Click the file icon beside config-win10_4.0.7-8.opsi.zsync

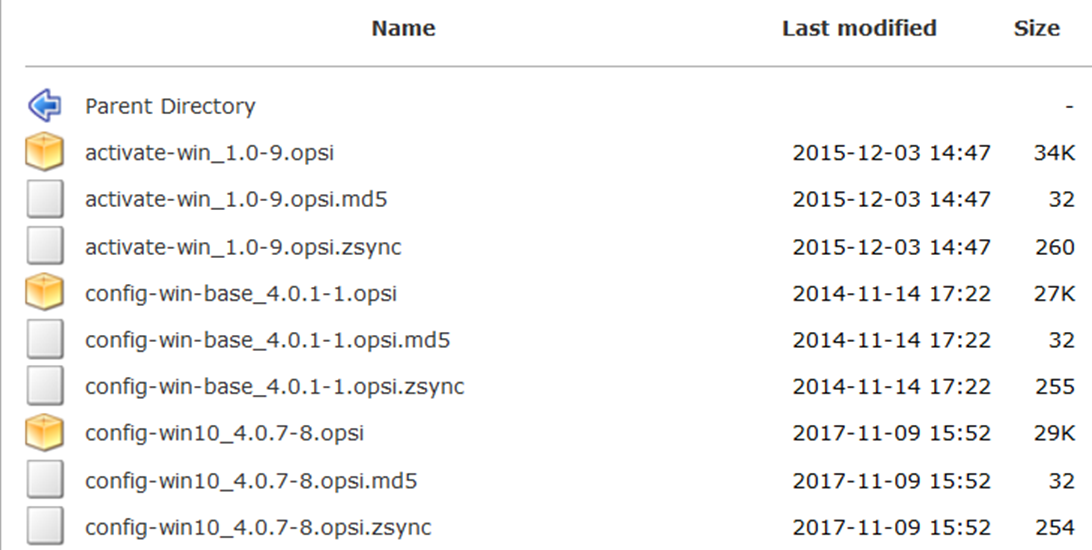click(x=44, y=527)
